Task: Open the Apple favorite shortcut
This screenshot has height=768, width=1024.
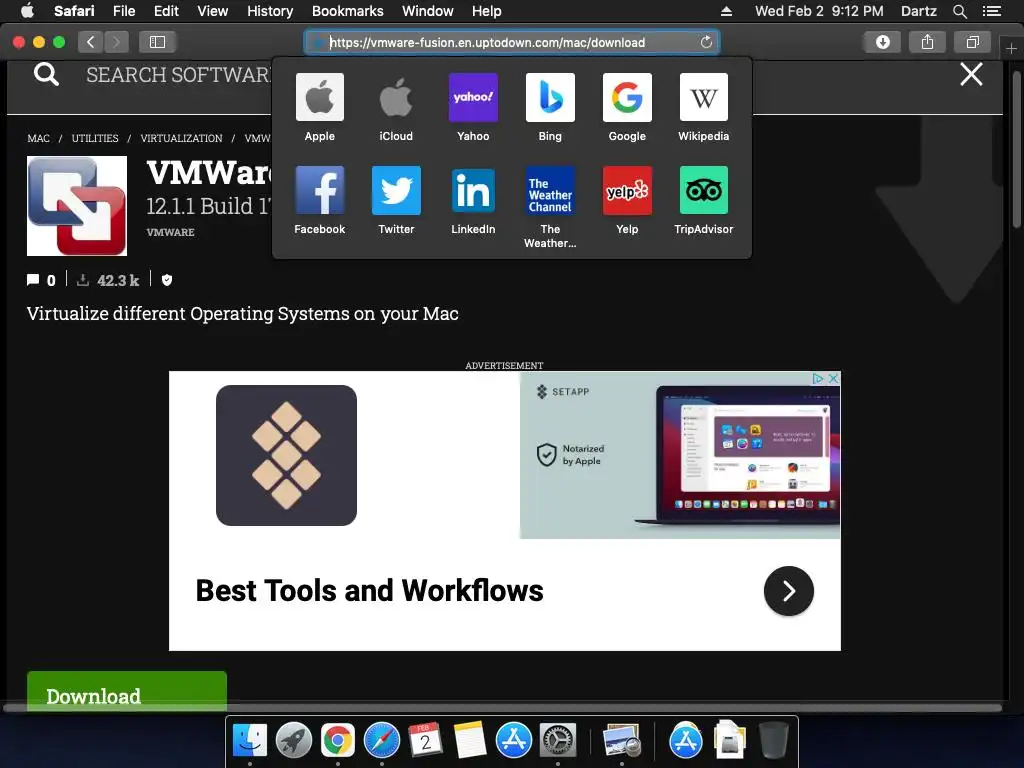Action: coord(319,108)
